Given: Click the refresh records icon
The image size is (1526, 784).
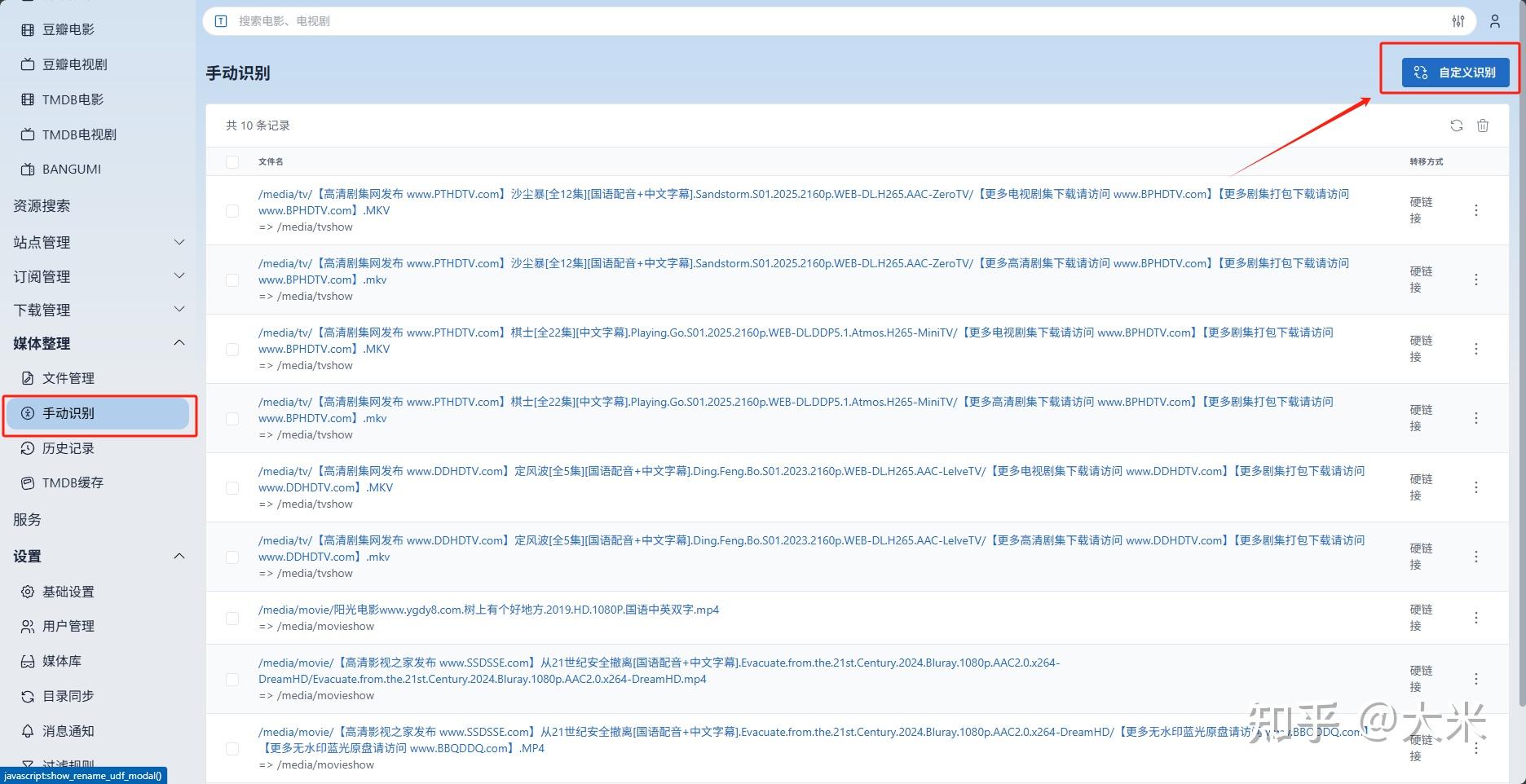Looking at the screenshot, I should click(x=1457, y=126).
